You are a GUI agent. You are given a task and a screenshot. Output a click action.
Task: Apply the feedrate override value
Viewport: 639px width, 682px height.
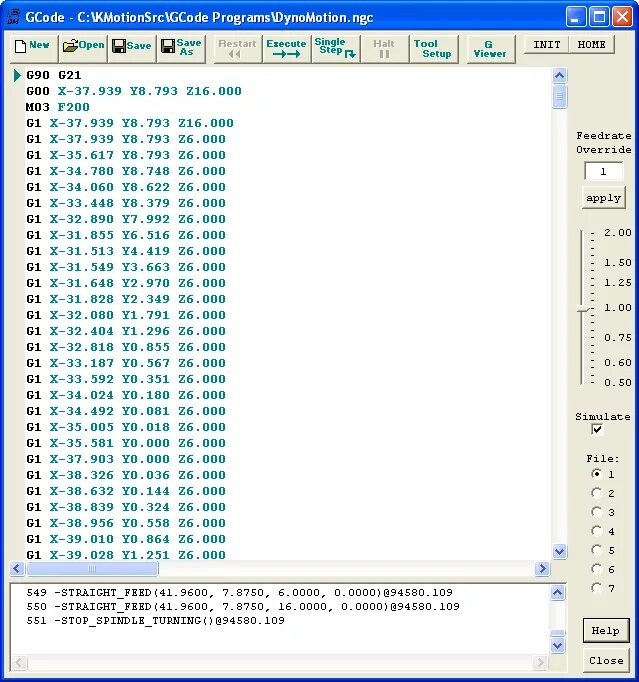[x=603, y=198]
